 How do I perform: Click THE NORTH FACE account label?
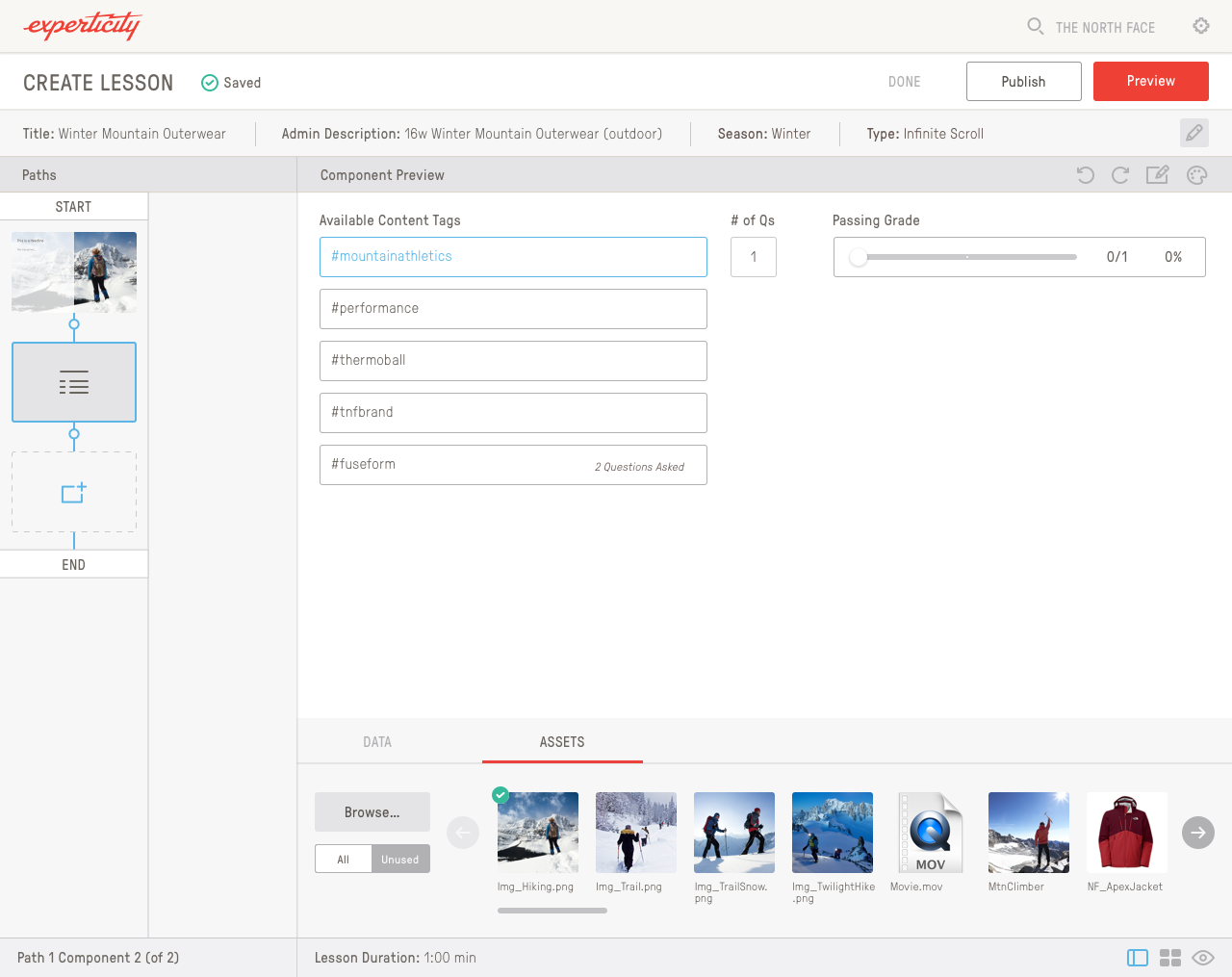(1105, 28)
